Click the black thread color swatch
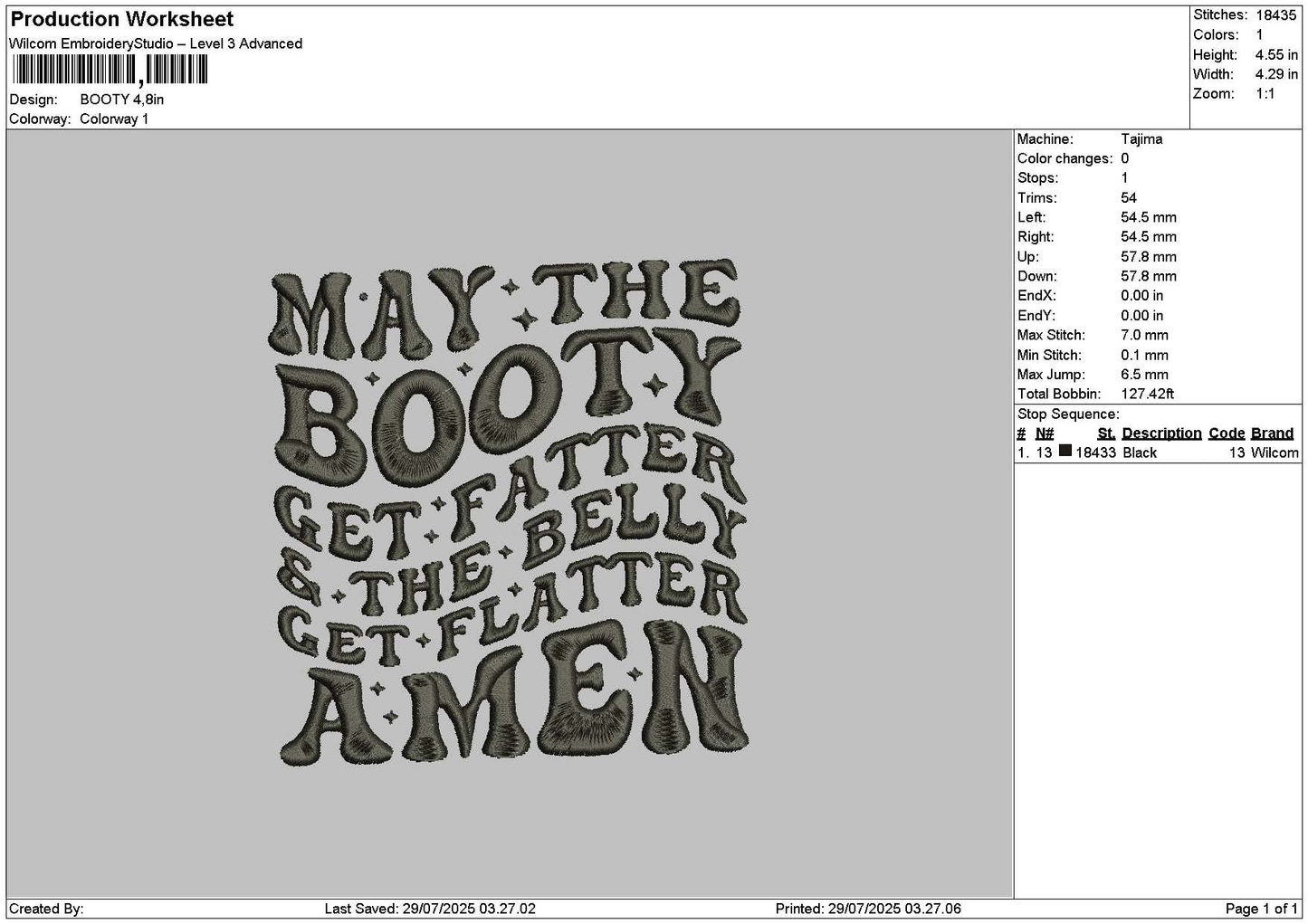The width and height of the screenshot is (1308, 924). 1065,452
